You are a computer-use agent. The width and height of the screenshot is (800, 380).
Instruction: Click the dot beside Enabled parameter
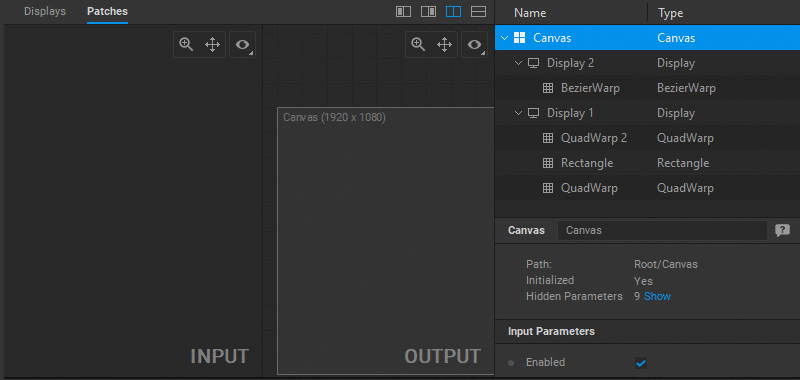(511, 363)
